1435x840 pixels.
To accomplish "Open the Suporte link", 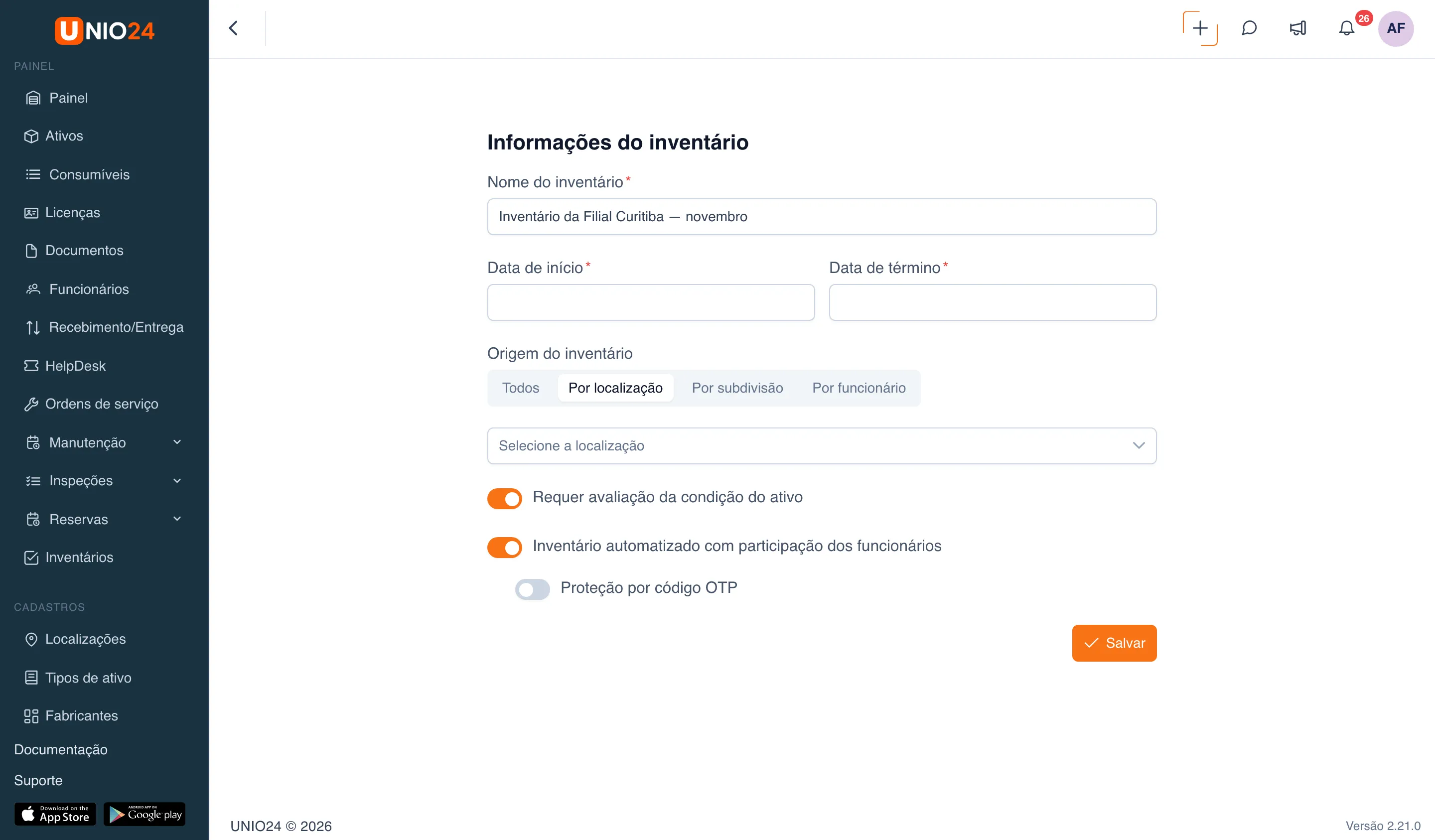I will [x=38, y=781].
